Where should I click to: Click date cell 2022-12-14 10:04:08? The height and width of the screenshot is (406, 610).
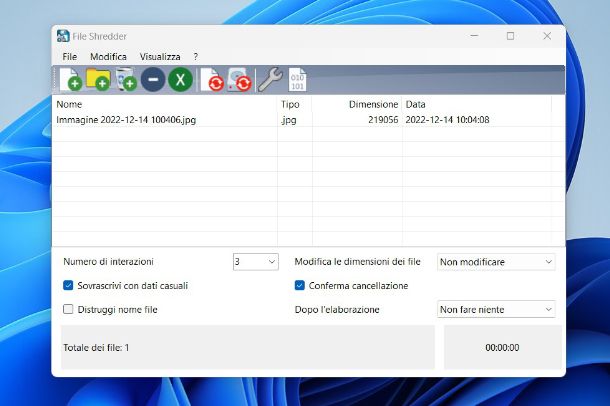[x=447, y=120]
